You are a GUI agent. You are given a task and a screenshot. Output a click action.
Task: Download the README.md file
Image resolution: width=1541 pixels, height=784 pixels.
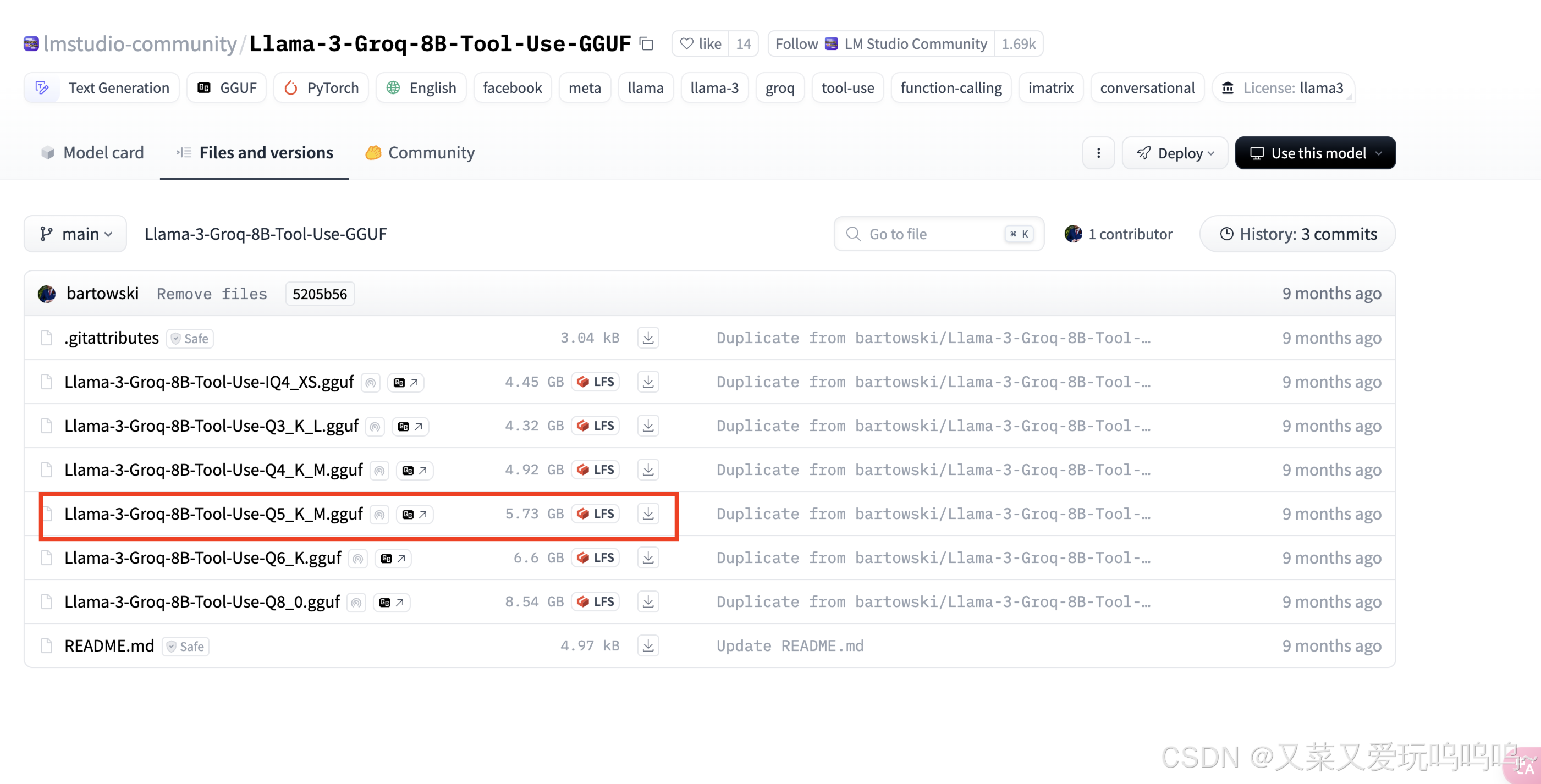(x=648, y=646)
